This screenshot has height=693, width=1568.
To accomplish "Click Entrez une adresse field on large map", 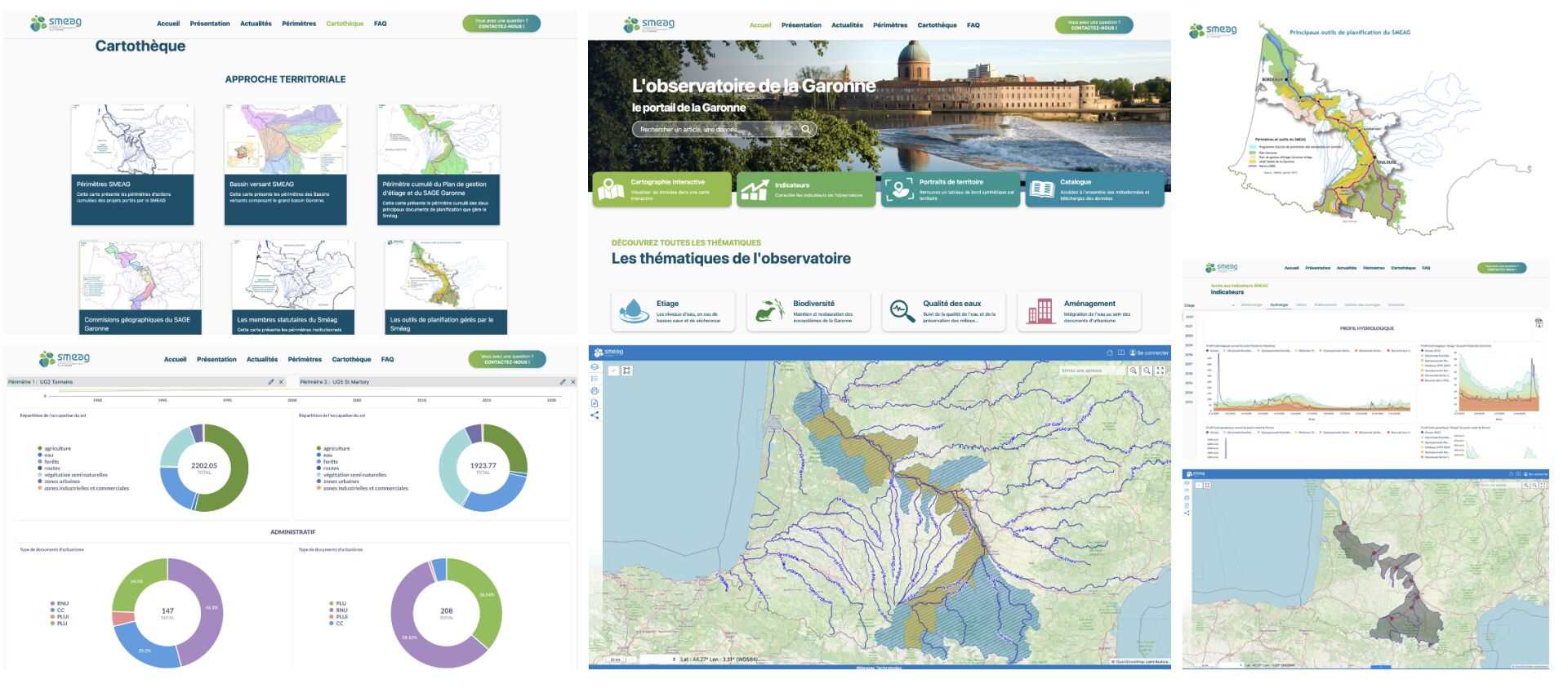I will coord(1091,371).
